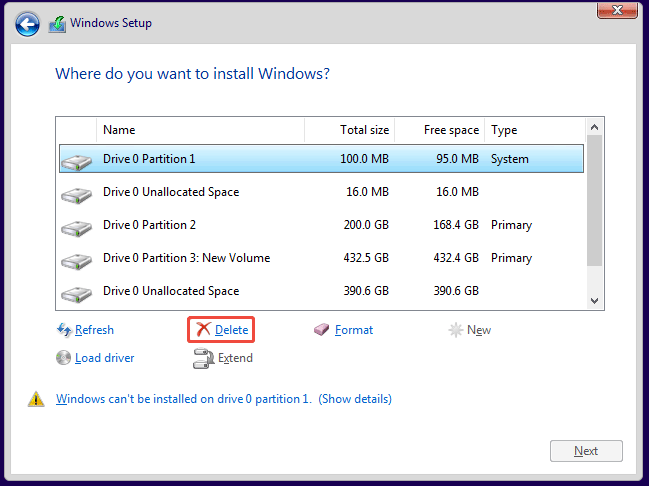Click Primary type cell for Partition 3

click(x=512, y=258)
